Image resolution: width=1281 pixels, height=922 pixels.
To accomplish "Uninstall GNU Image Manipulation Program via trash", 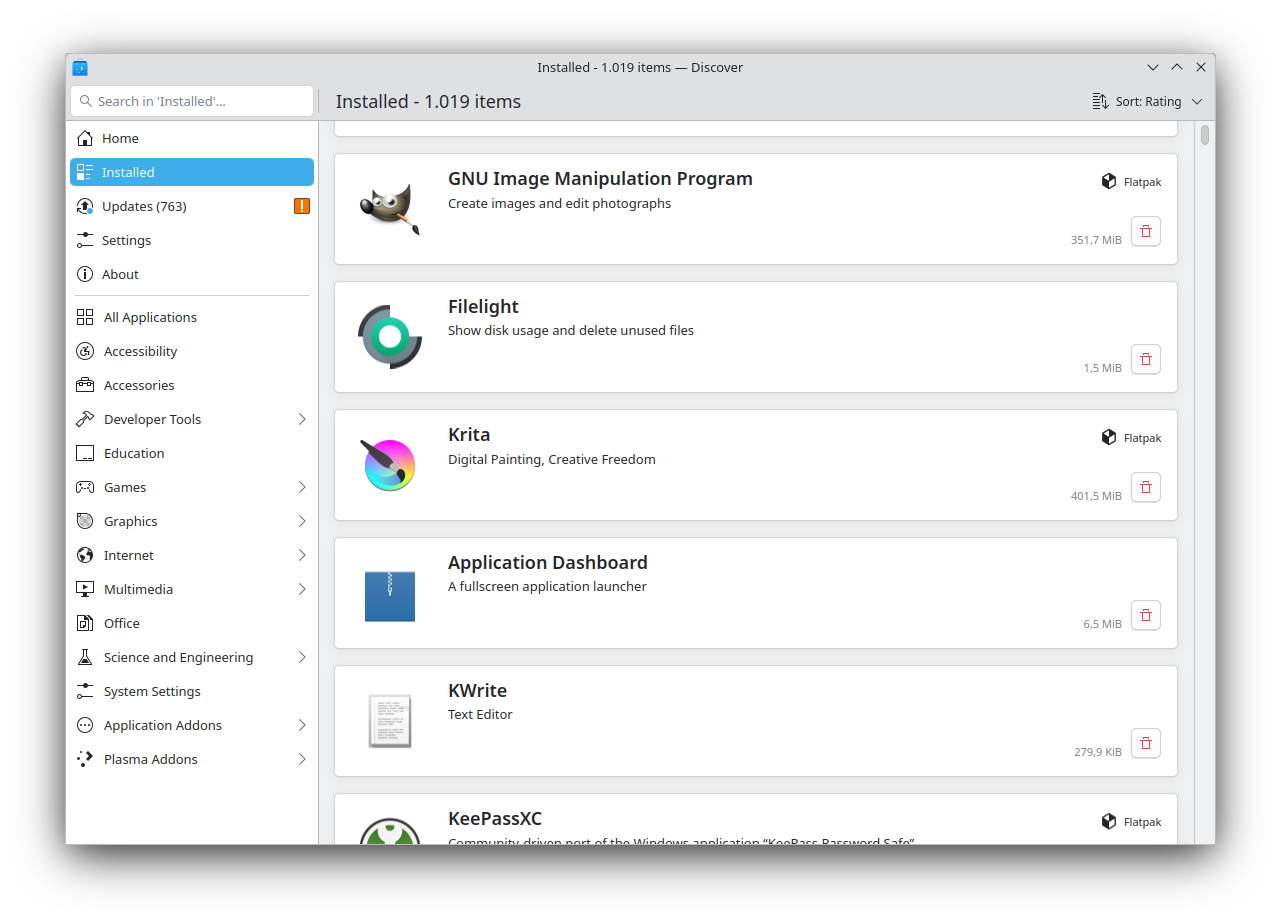I will point(1146,231).
